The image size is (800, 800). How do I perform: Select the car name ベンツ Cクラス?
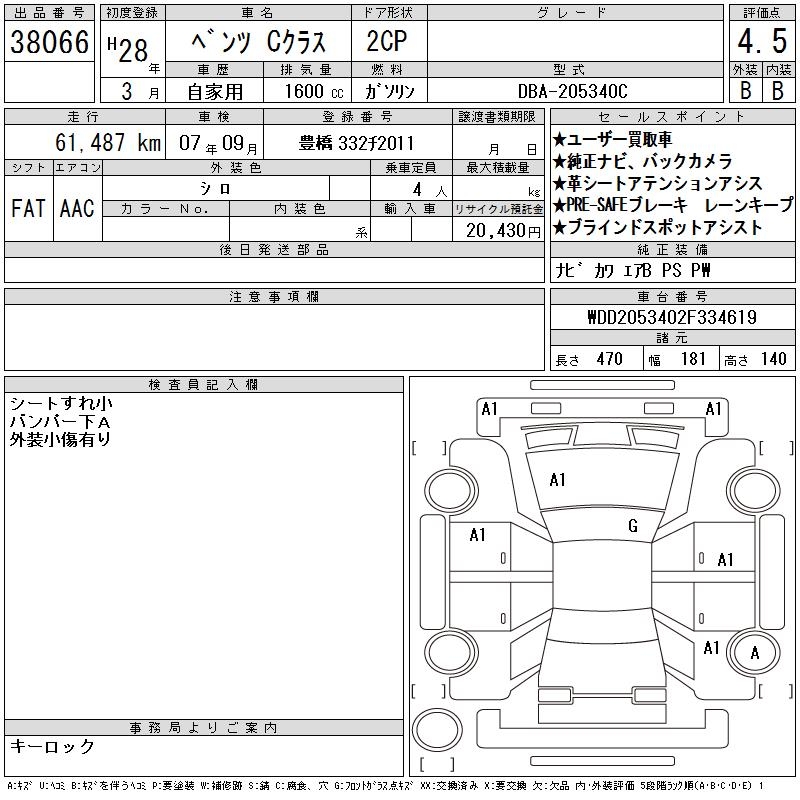(258, 41)
